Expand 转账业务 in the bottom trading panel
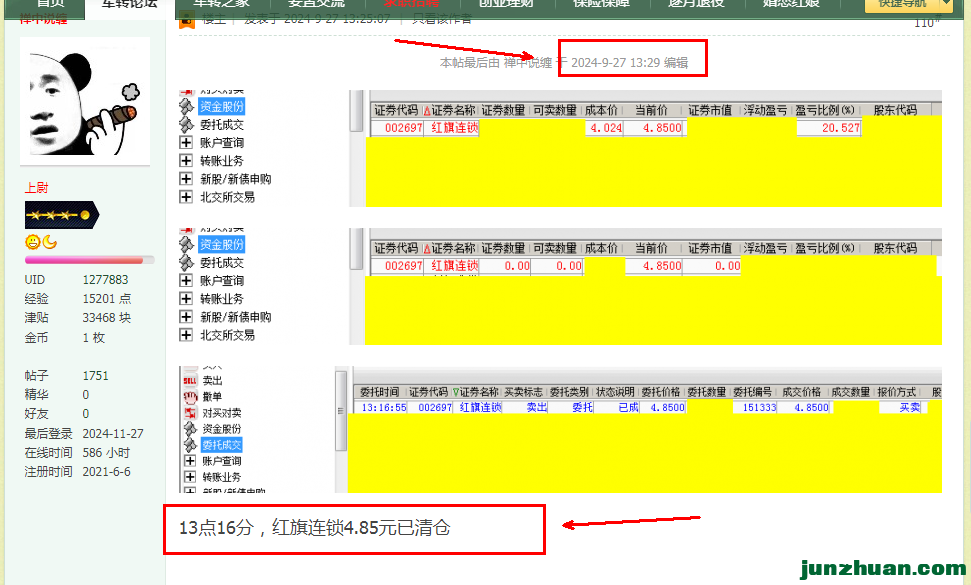Viewport: 971px width, 585px height. (x=190, y=477)
